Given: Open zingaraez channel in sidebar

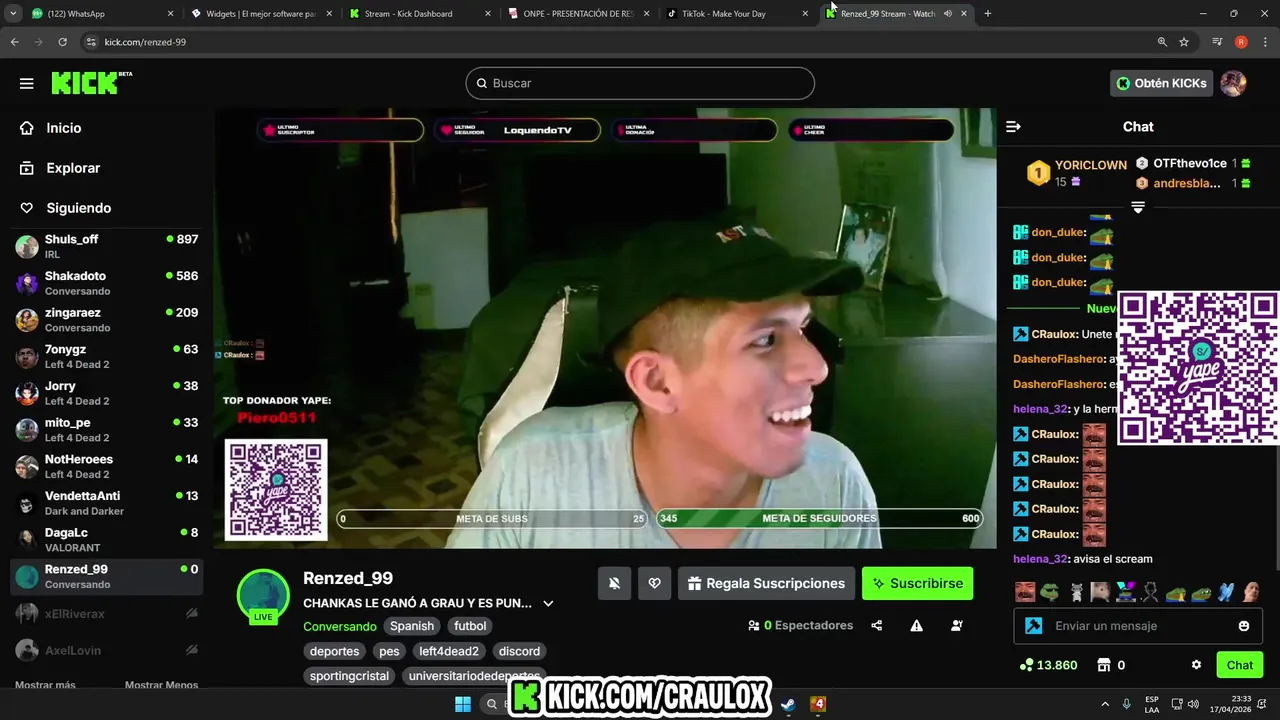Looking at the screenshot, I should click(x=107, y=320).
